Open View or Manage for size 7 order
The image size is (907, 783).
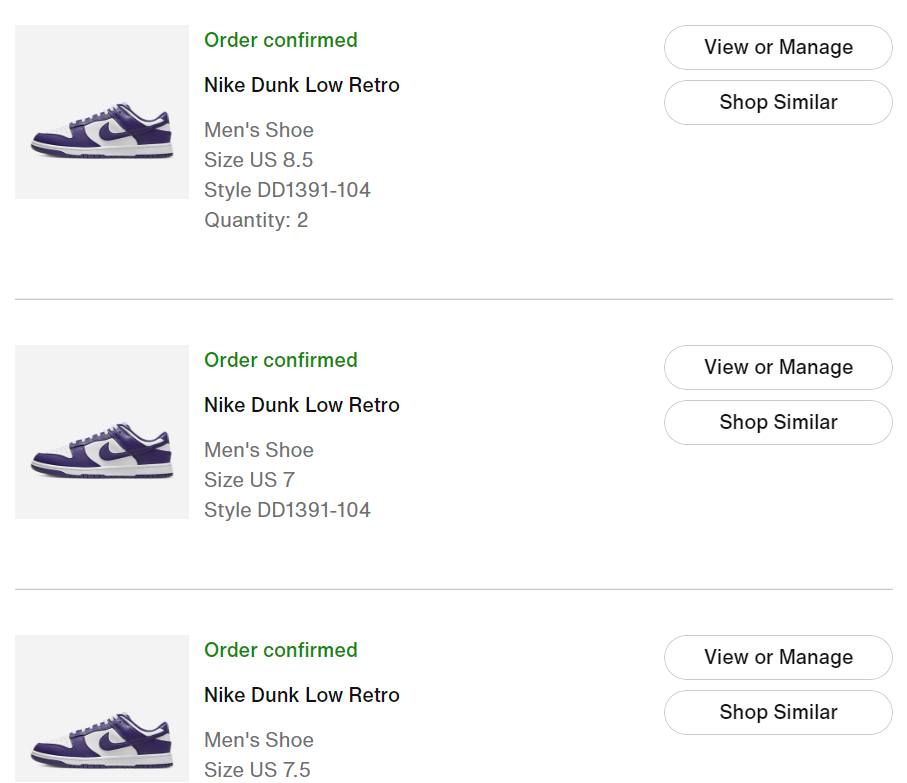tap(778, 367)
